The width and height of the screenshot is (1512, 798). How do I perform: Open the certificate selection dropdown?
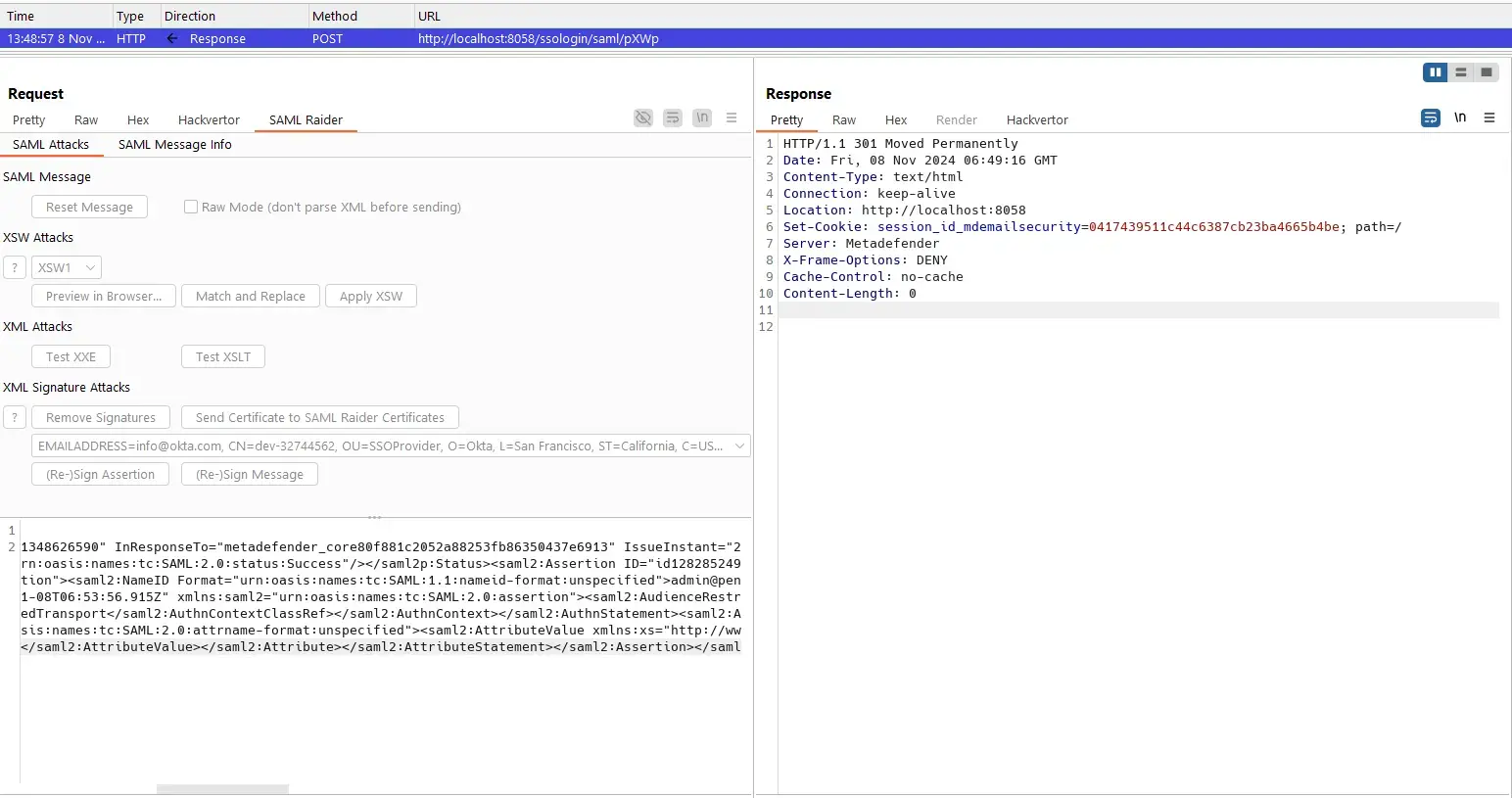(x=391, y=446)
